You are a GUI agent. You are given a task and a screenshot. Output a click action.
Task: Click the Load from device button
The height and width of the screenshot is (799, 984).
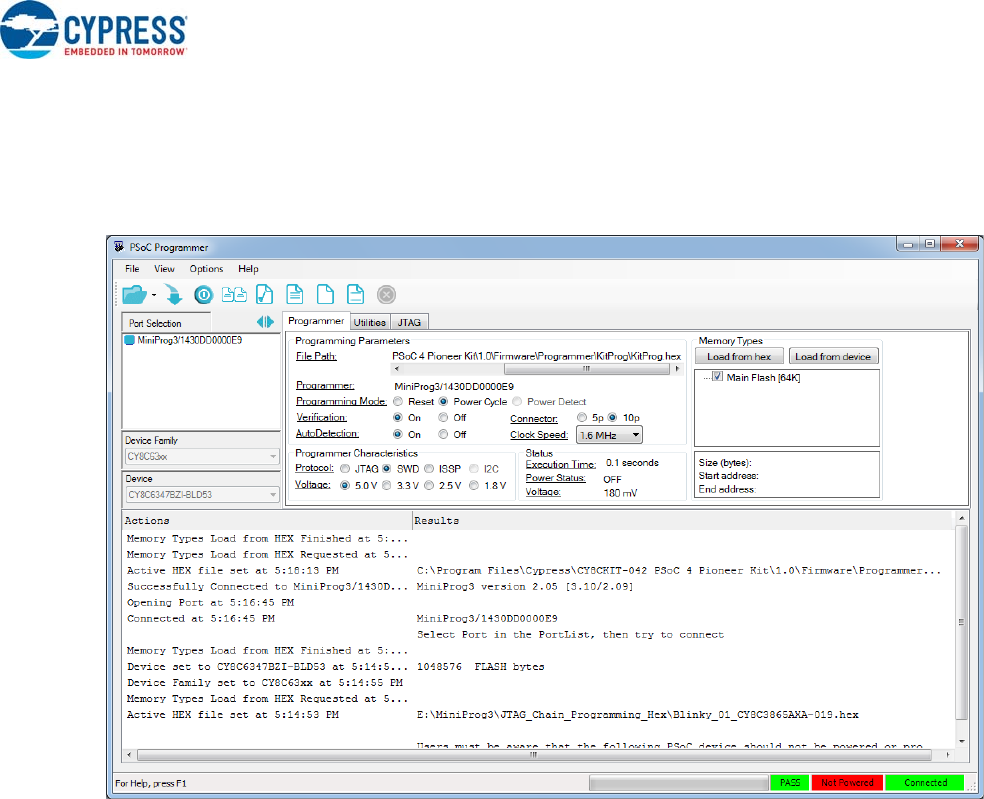[x=834, y=356]
